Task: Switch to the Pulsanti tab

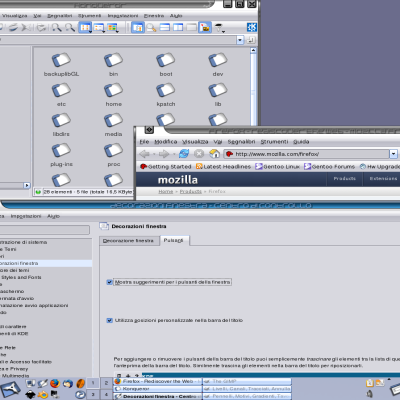Action: [174, 240]
